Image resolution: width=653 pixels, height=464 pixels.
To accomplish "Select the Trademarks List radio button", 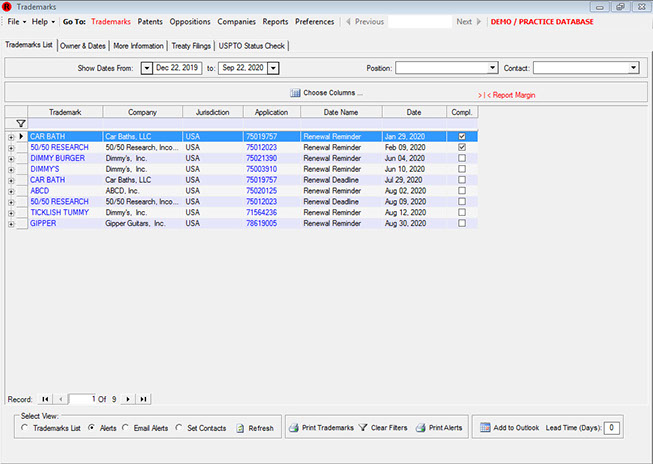I will 25,428.
